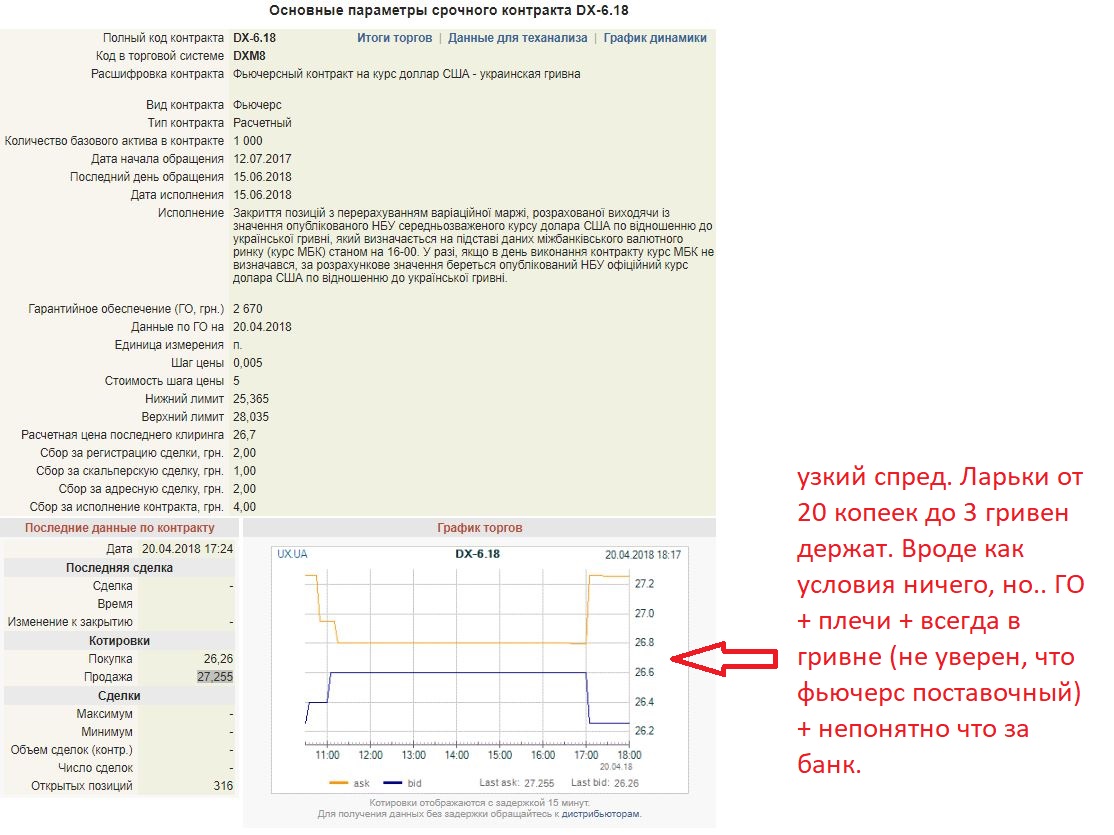Click the base asset quantity 1 000
The width and height of the screenshot is (1114, 835).
tap(248, 141)
